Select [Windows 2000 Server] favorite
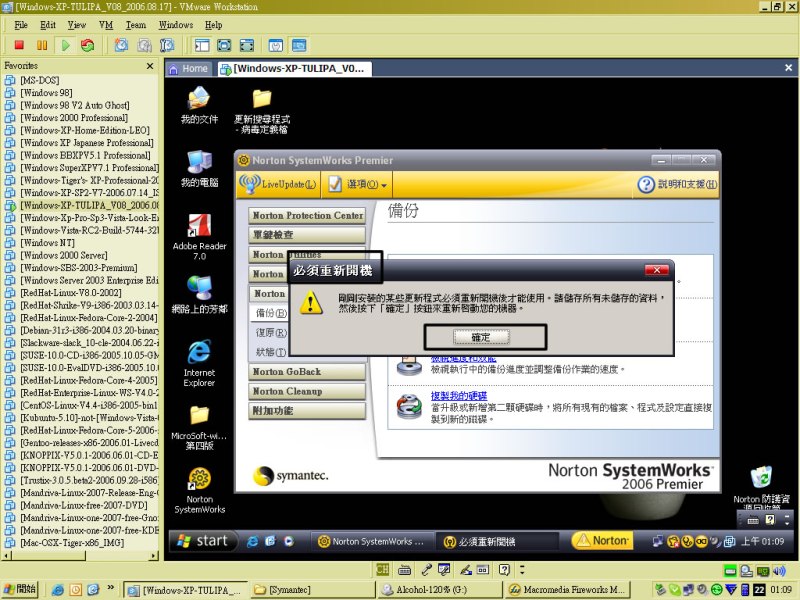 (x=64, y=255)
